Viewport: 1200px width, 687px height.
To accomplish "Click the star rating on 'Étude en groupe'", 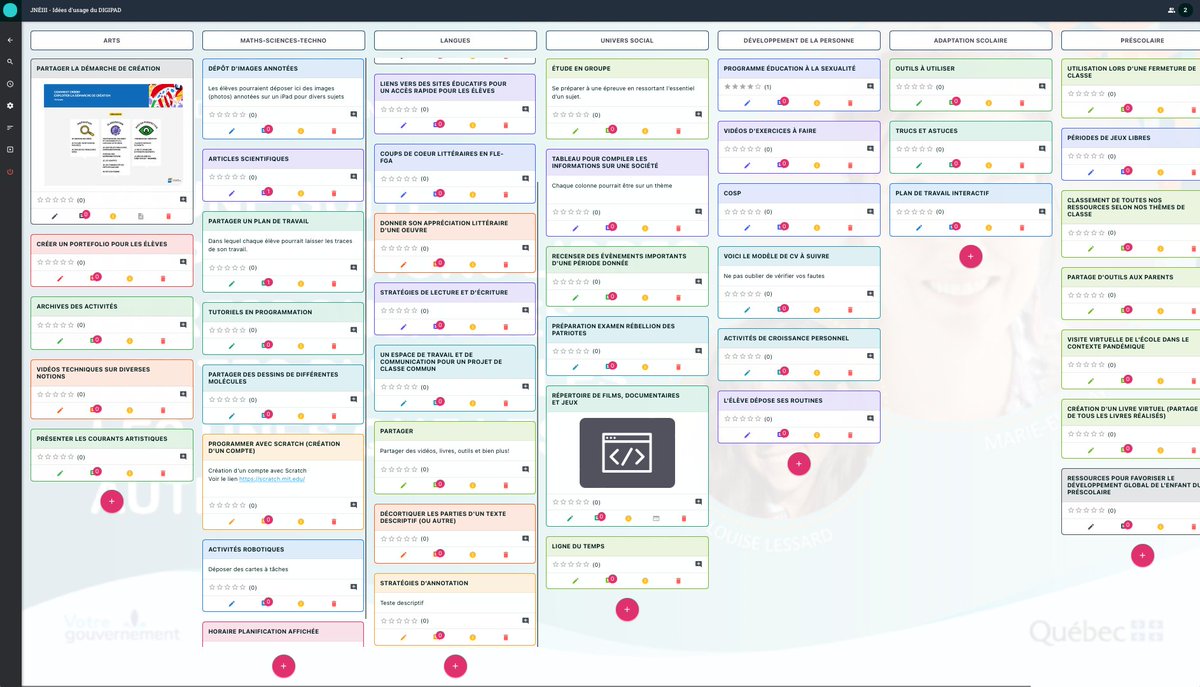I will coord(569,115).
